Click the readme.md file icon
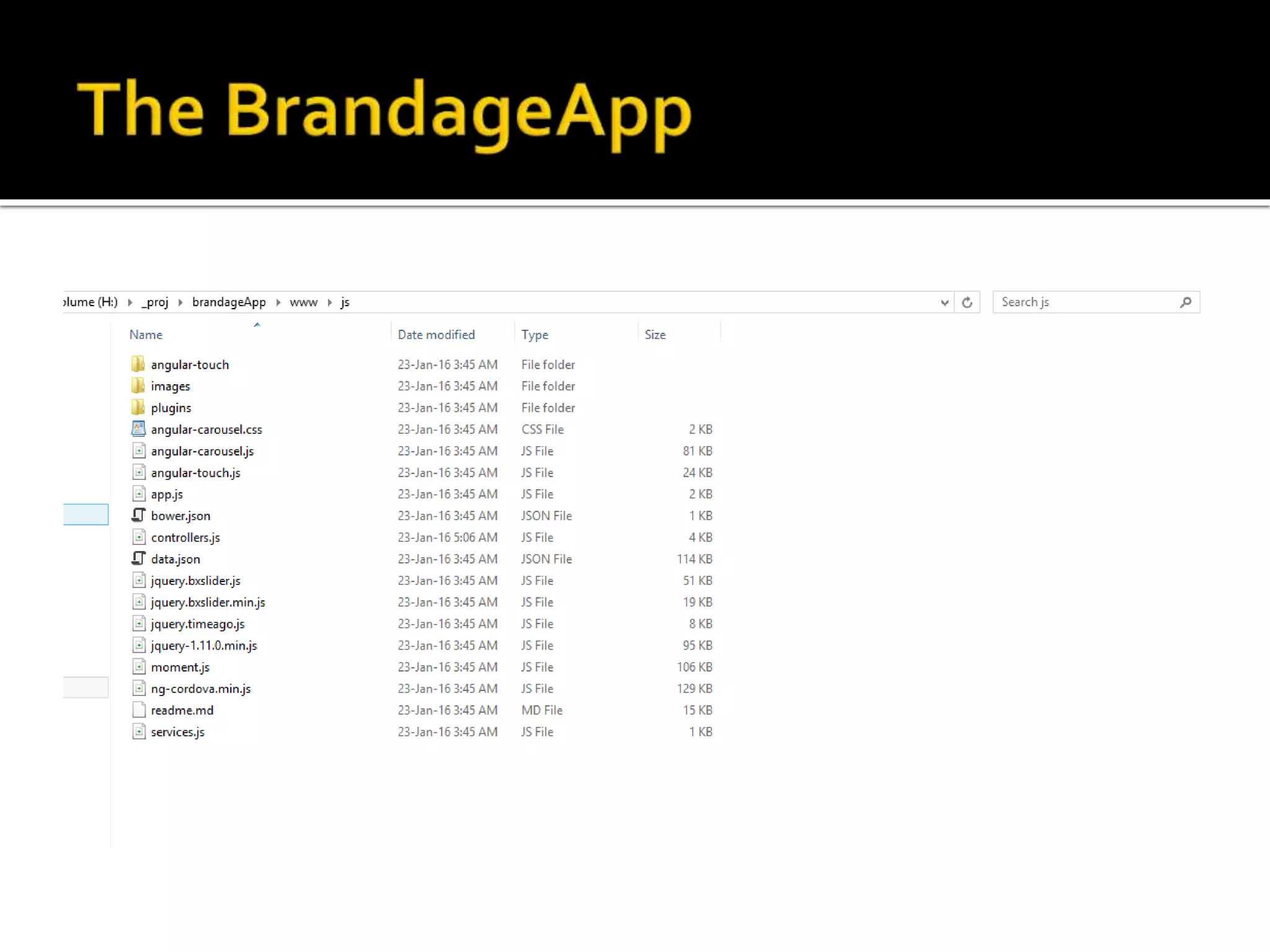The height and width of the screenshot is (952, 1270). (x=139, y=710)
